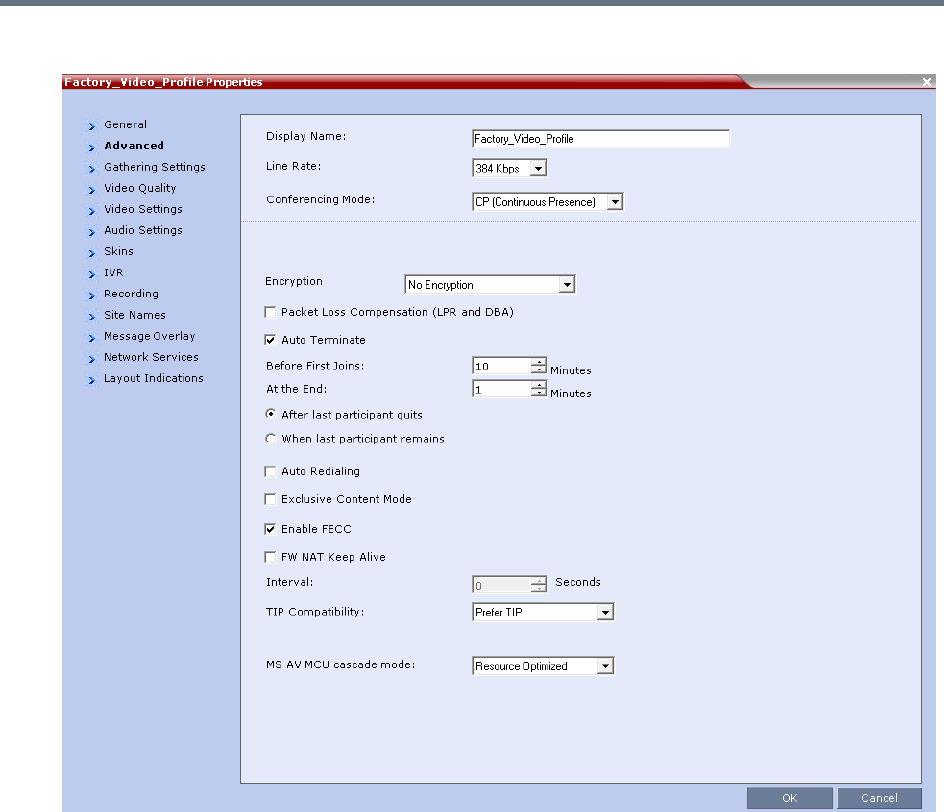This screenshot has width=944, height=812.
Task: Open the TIP Compatibility dropdown
Action: point(606,612)
